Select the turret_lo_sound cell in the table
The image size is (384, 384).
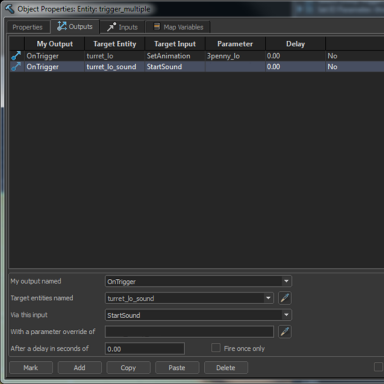[115, 67]
